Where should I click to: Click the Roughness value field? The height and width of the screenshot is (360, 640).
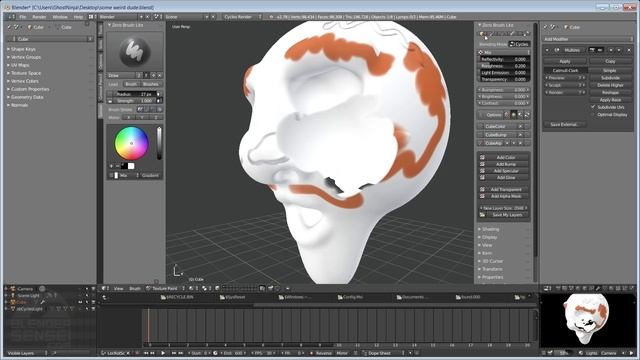[504, 66]
